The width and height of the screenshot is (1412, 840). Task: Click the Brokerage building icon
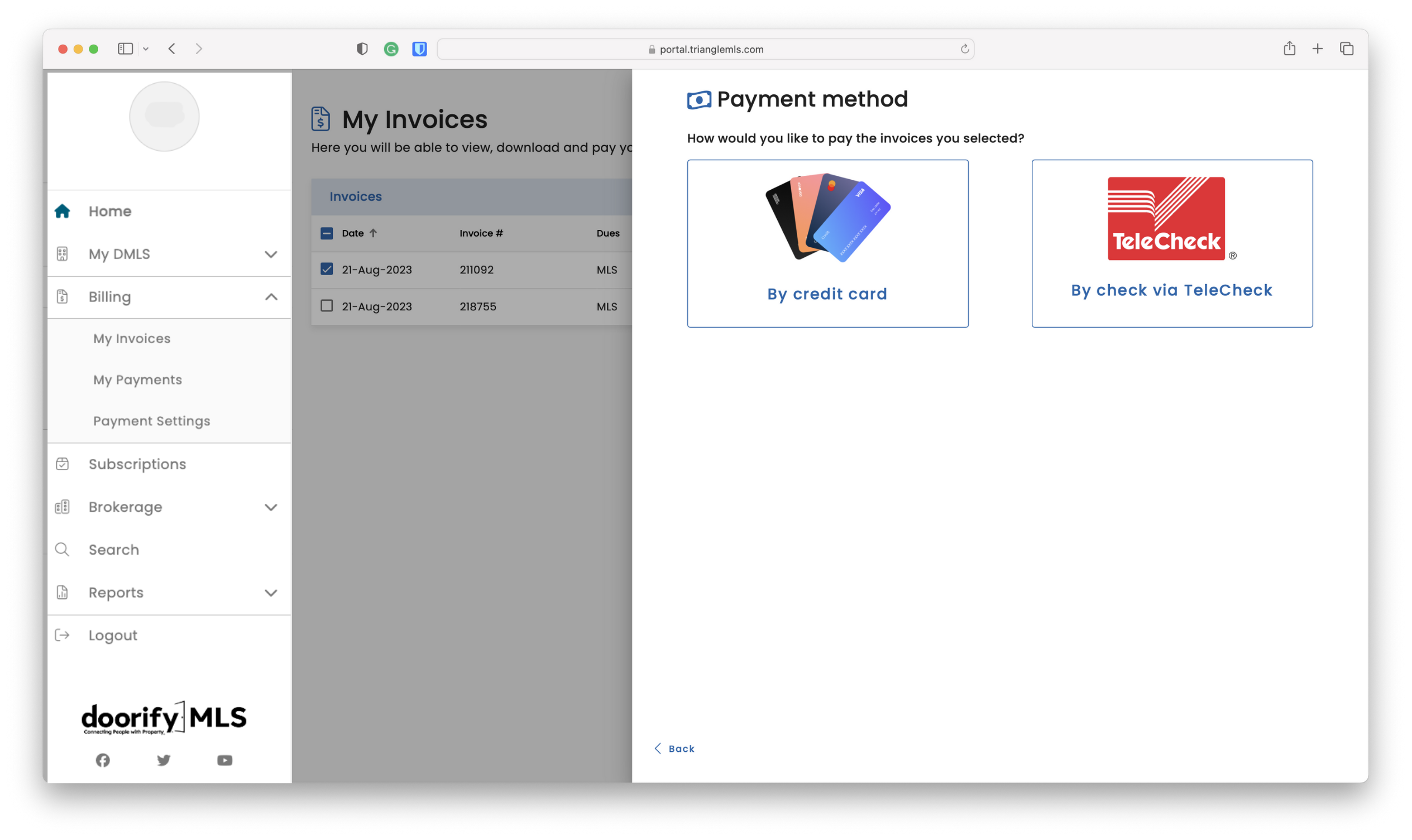click(63, 507)
